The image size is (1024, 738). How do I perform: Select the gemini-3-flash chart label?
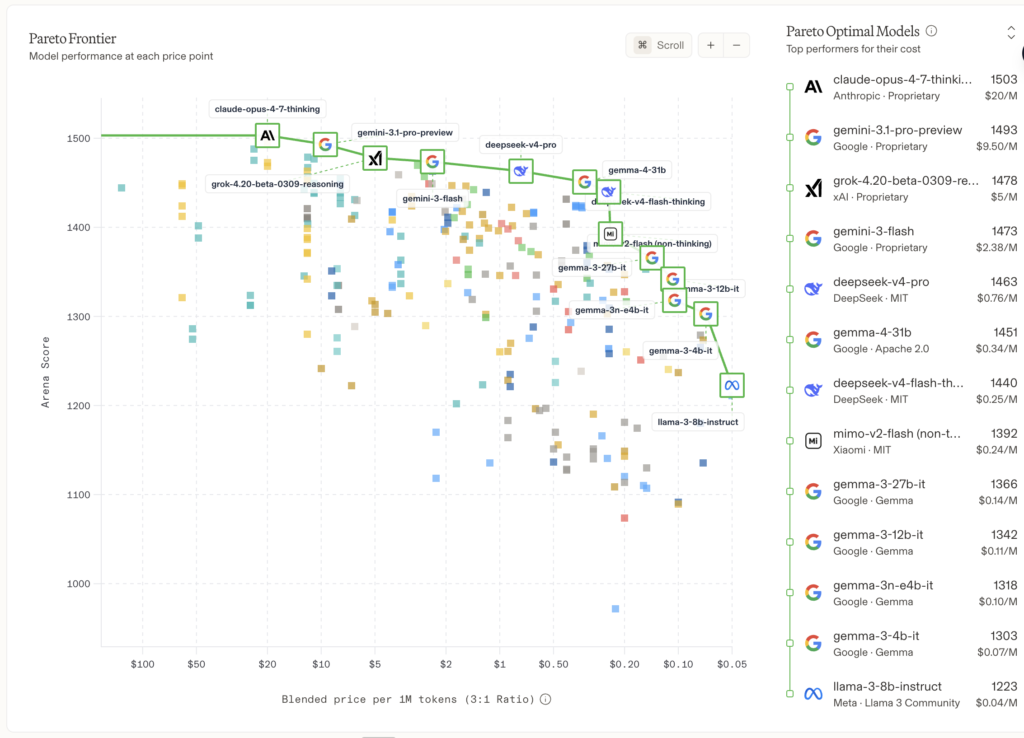pos(432,199)
